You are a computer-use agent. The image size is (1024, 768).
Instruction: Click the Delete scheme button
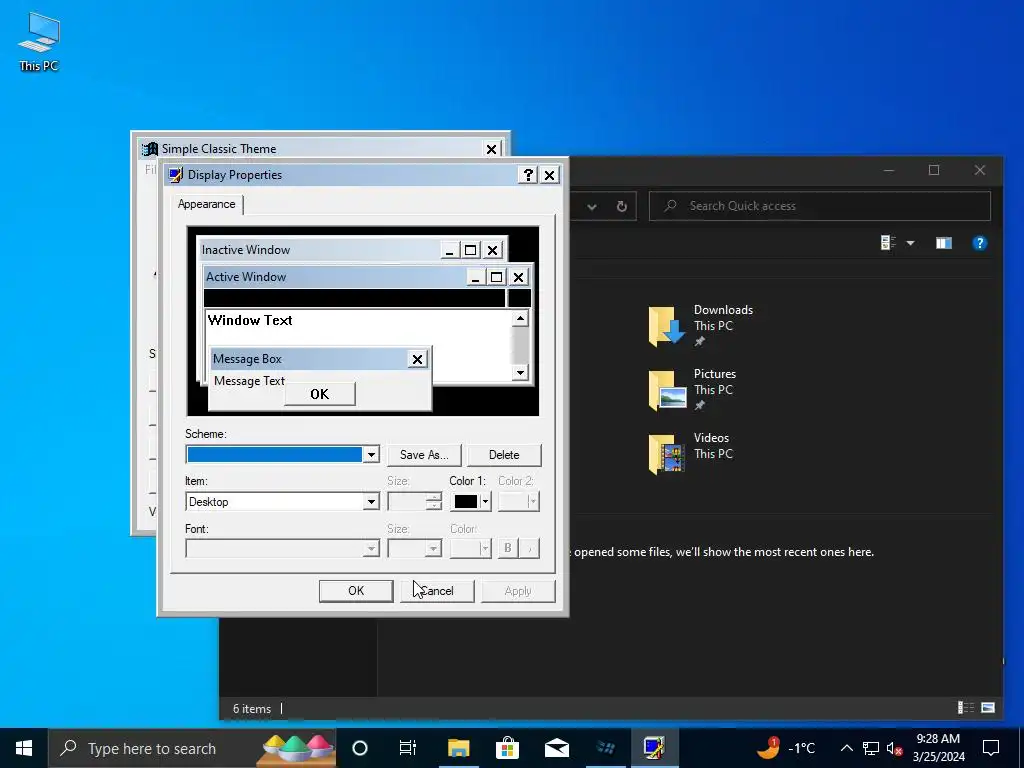504,455
